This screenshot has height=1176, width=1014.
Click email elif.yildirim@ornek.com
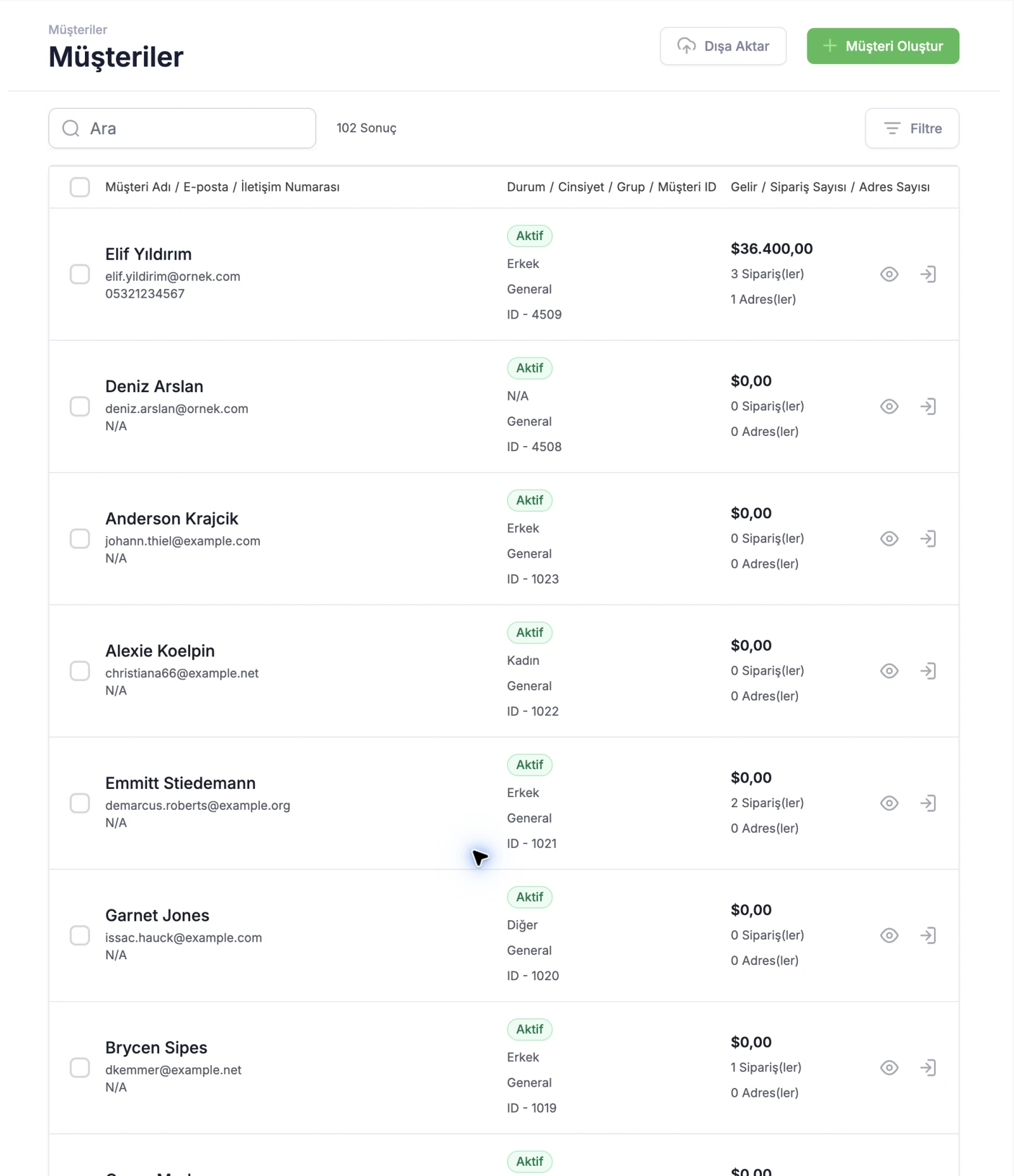[x=173, y=277]
